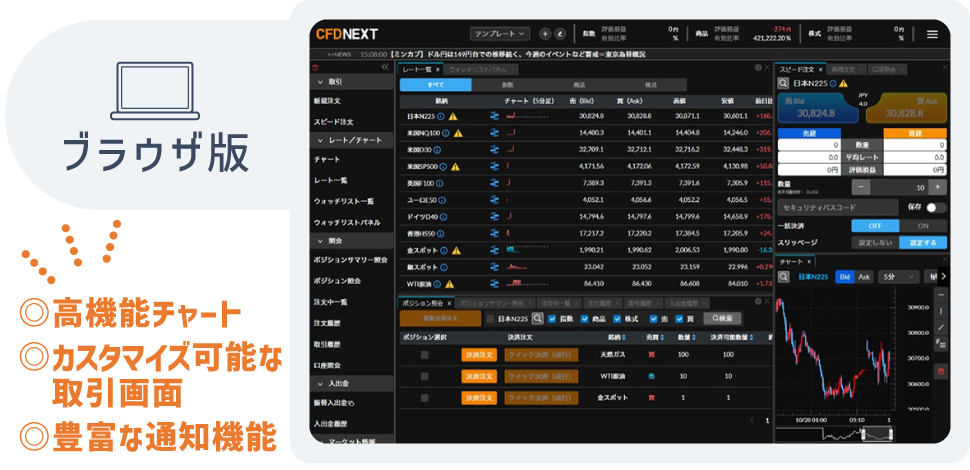Select 設定しない for スリッページ
Viewport: 970px width, 470px height.
click(x=875, y=243)
